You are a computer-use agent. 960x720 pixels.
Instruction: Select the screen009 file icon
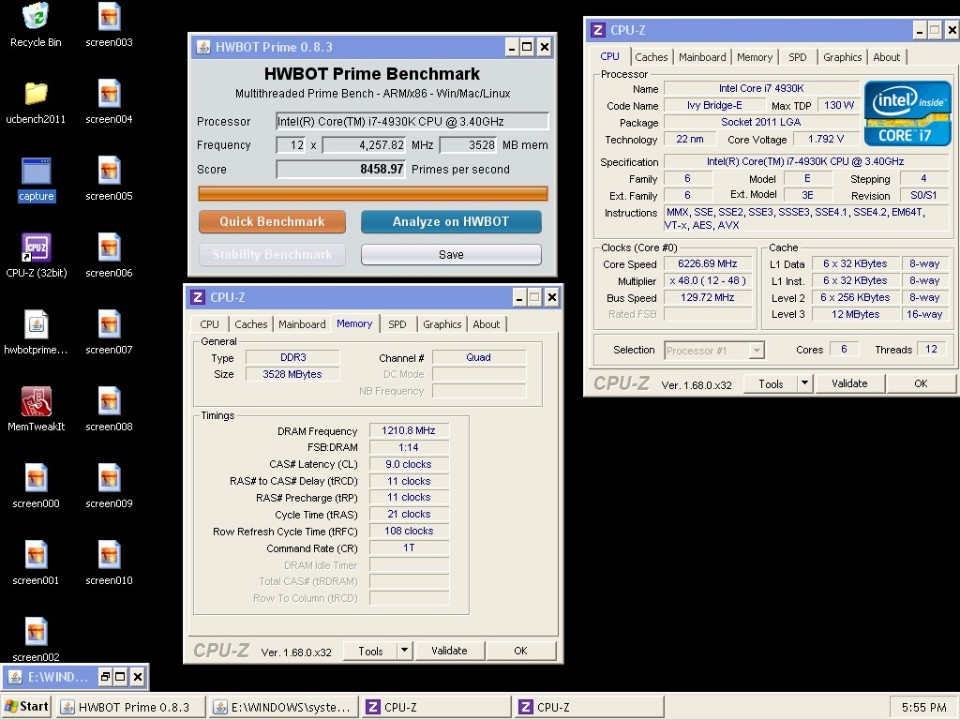coord(109,478)
